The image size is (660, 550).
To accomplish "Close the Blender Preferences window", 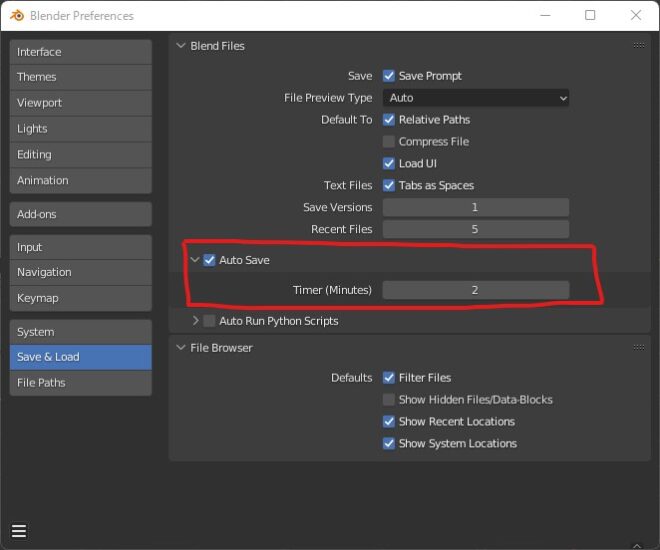I will 636,16.
